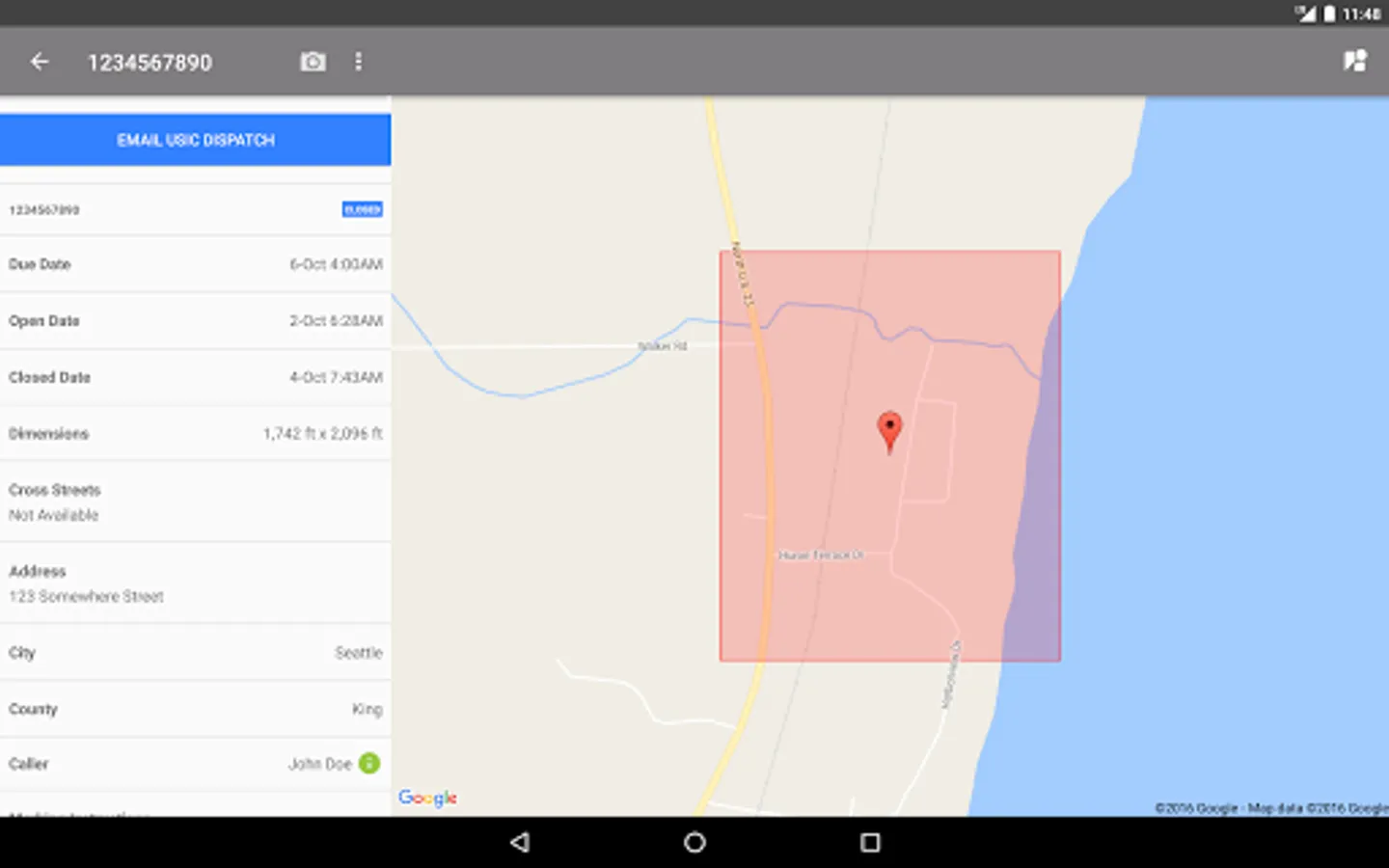The width and height of the screenshot is (1389, 868).
Task: Select the Closed Date 4-Oct row
Action: coord(196,377)
